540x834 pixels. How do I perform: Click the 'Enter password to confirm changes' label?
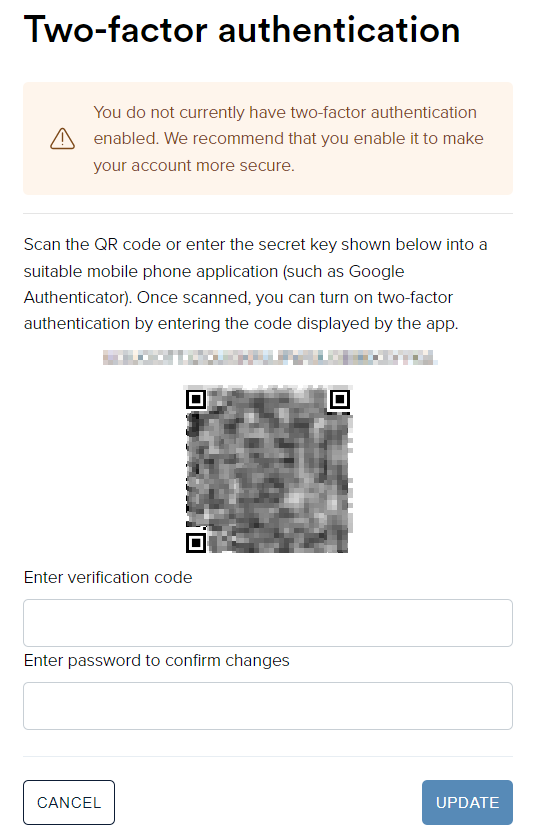(x=156, y=660)
